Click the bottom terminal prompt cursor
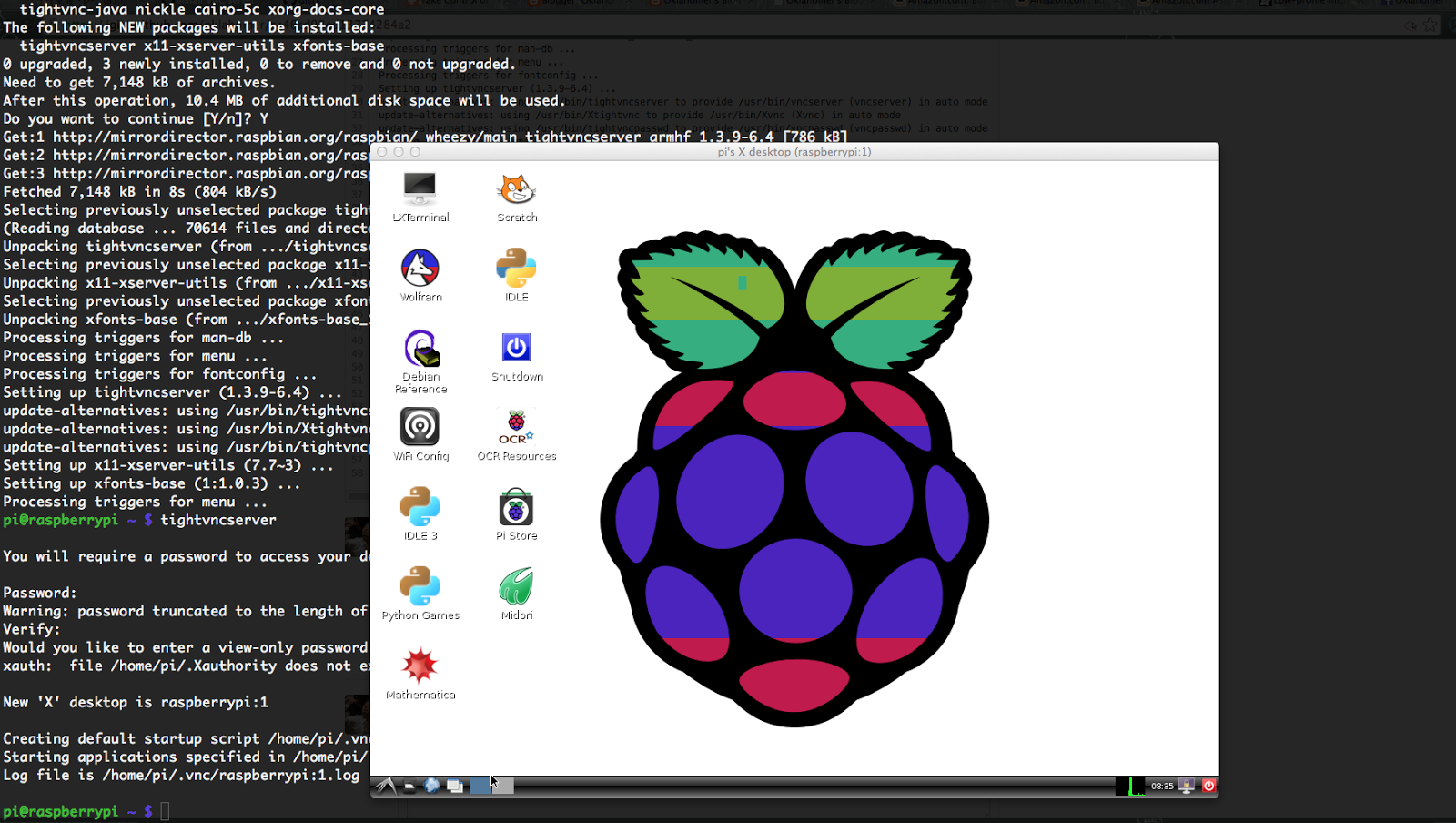Viewport: 1456px width, 823px height. coord(165,811)
